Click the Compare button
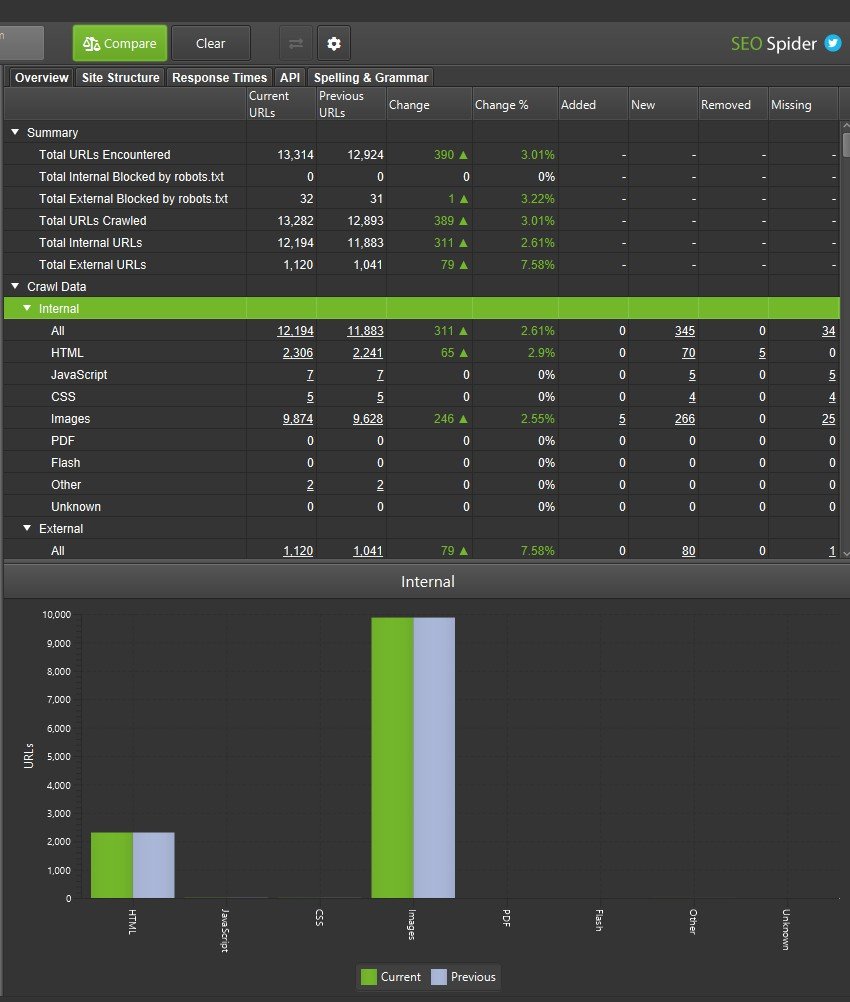The width and height of the screenshot is (850, 1002). [x=120, y=44]
